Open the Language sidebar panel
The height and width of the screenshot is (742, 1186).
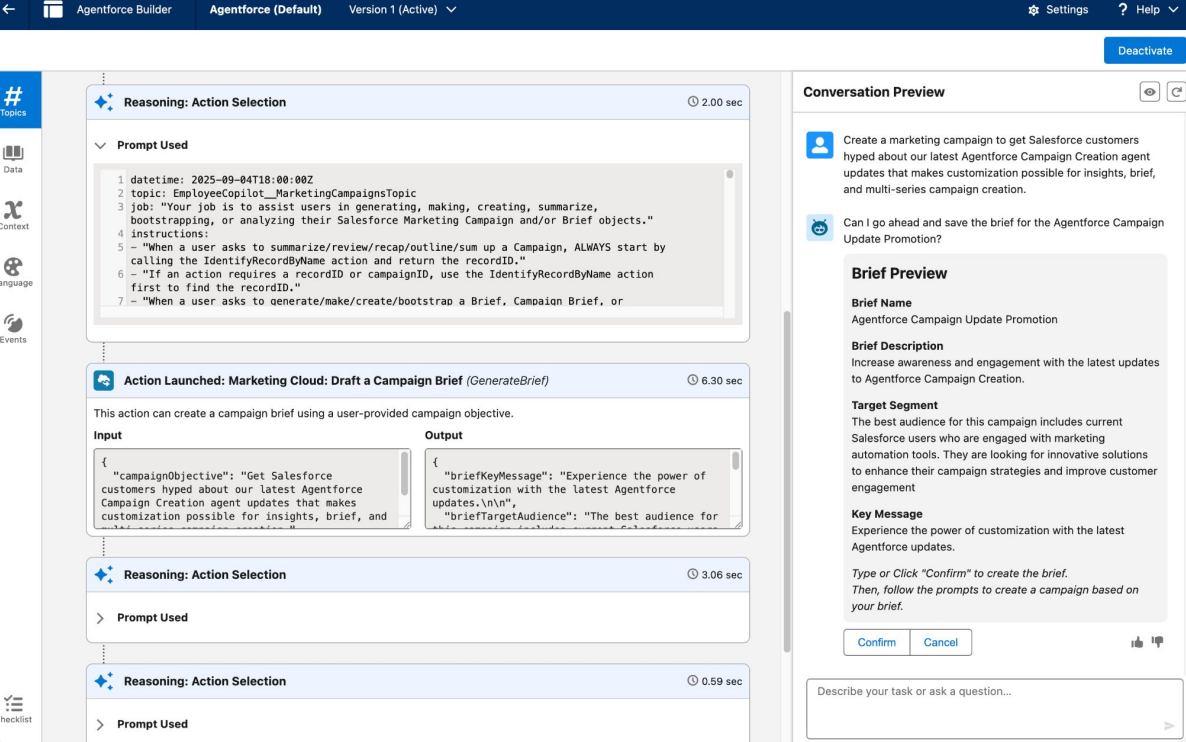click(x=13, y=272)
